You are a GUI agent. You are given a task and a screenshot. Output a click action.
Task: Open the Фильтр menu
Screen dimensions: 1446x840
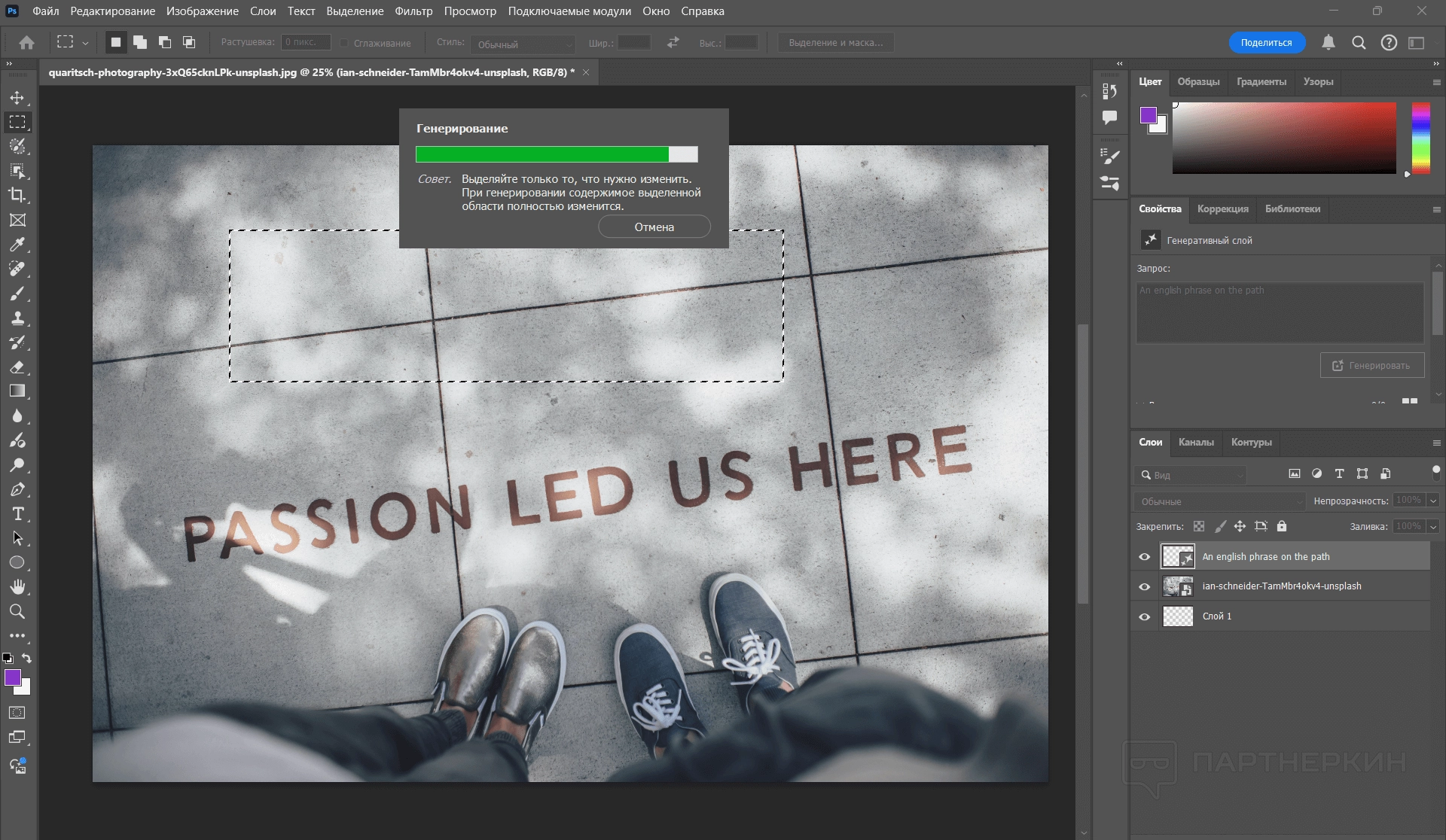413,11
